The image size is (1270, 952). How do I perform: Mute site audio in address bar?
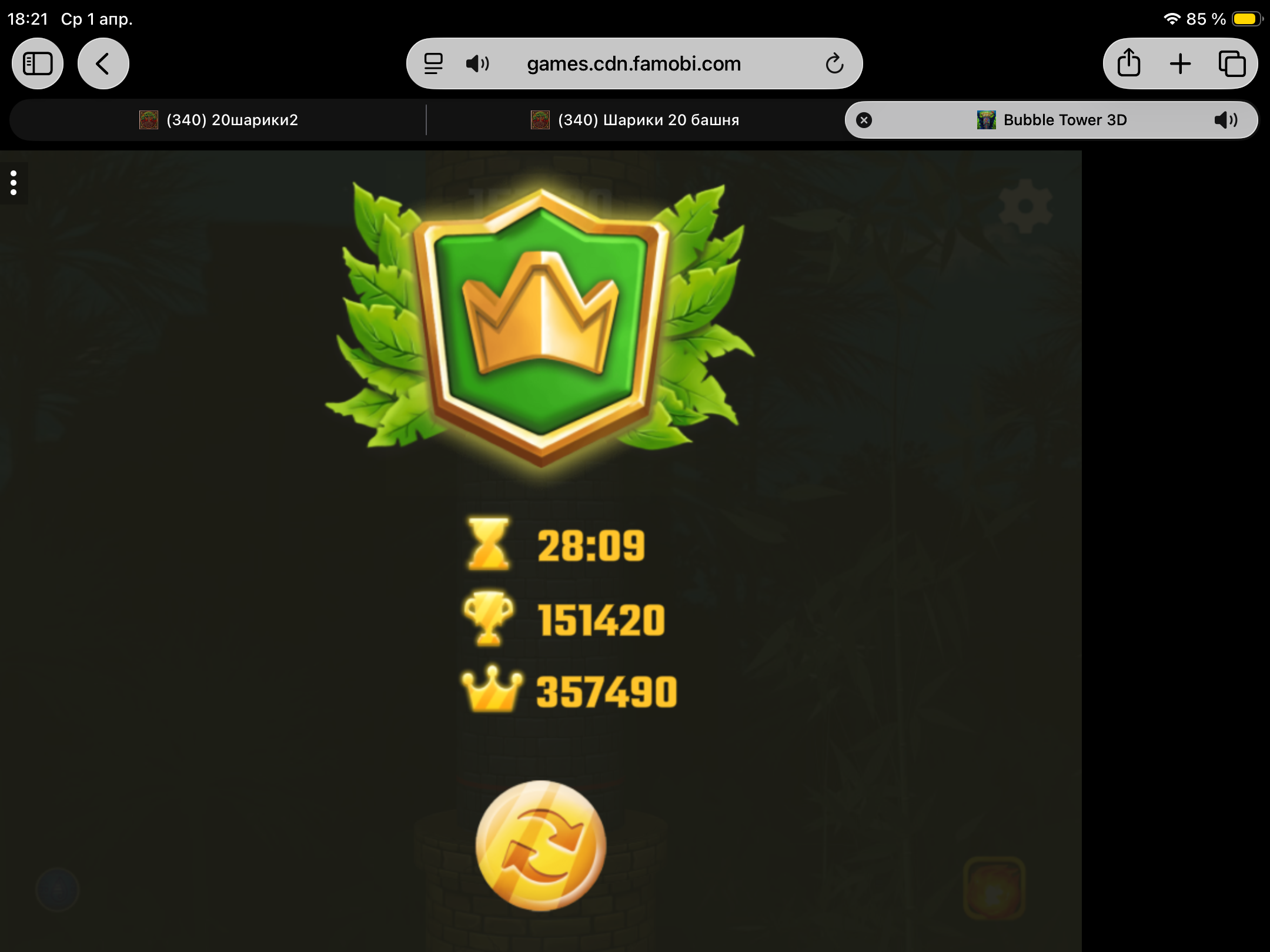pos(477,63)
